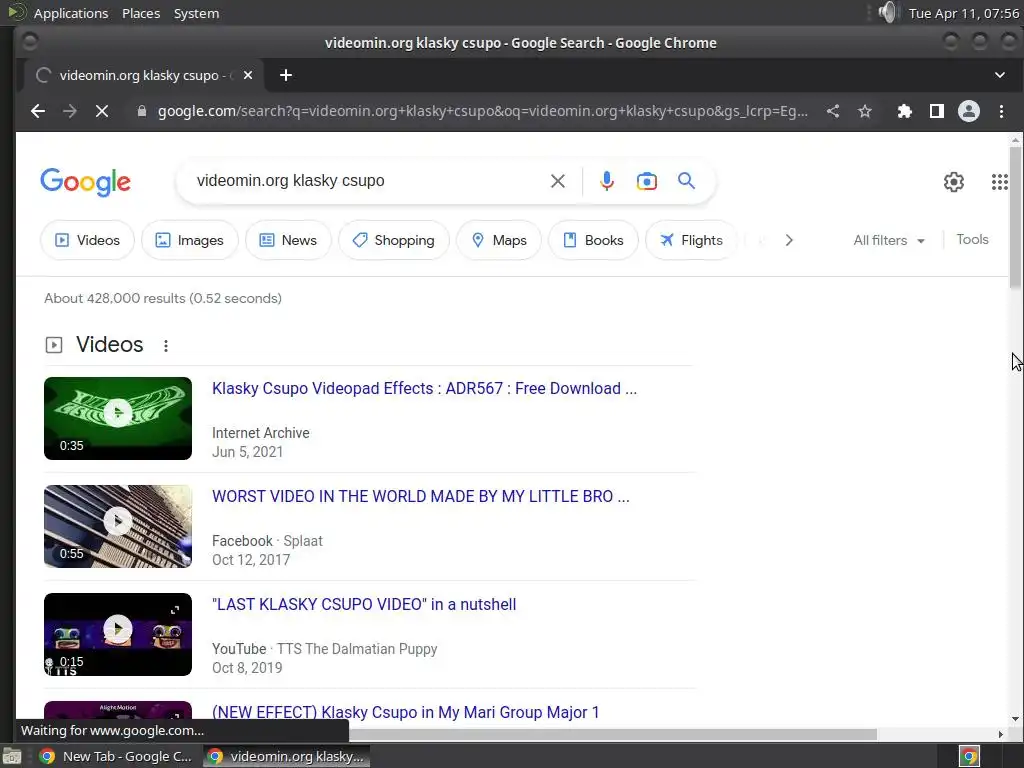Filter results by Maps
This screenshot has height=768, width=1024.
click(499, 240)
